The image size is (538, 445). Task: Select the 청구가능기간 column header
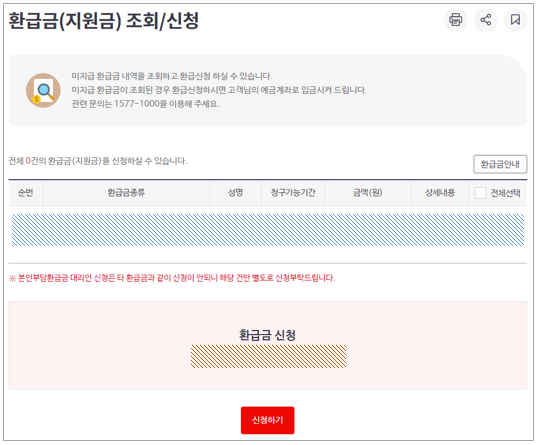click(x=293, y=193)
